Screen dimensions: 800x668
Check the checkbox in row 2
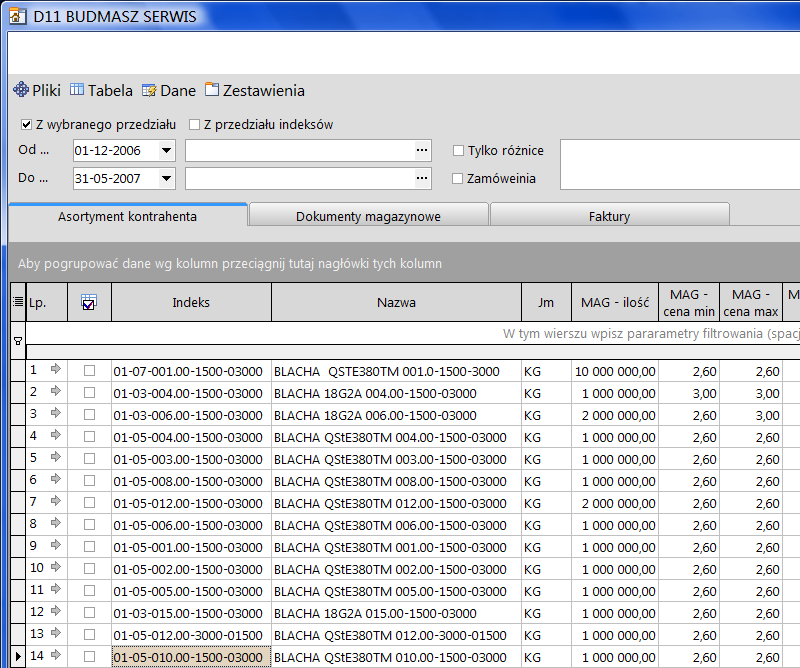tap(89, 392)
